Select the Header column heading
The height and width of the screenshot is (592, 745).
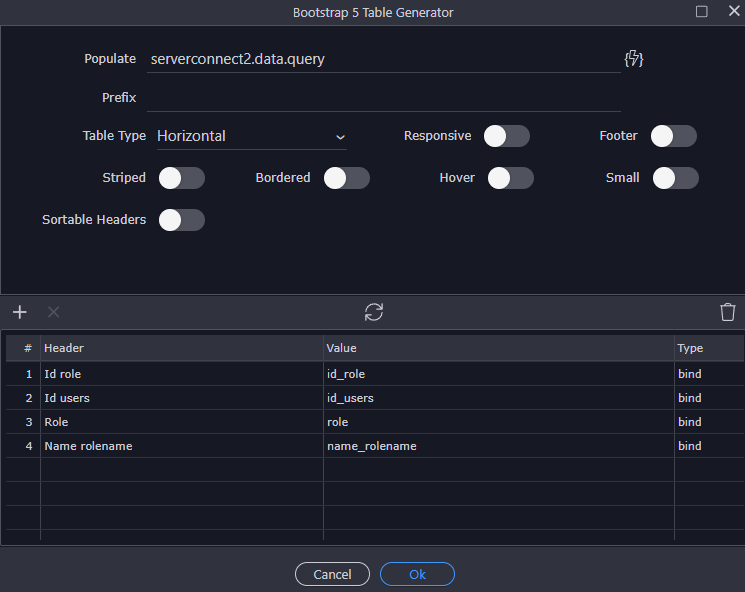point(181,348)
